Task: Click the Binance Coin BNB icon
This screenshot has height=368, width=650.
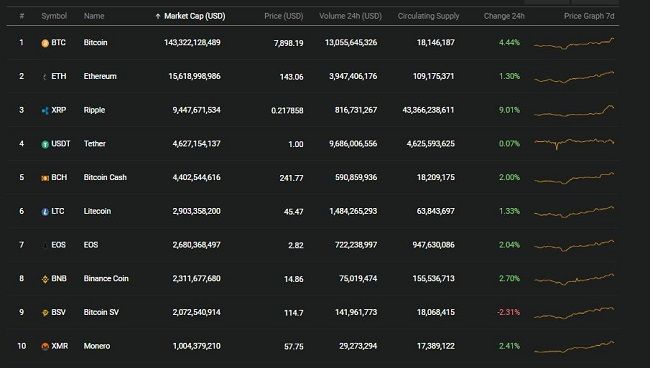Action: tap(45, 279)
